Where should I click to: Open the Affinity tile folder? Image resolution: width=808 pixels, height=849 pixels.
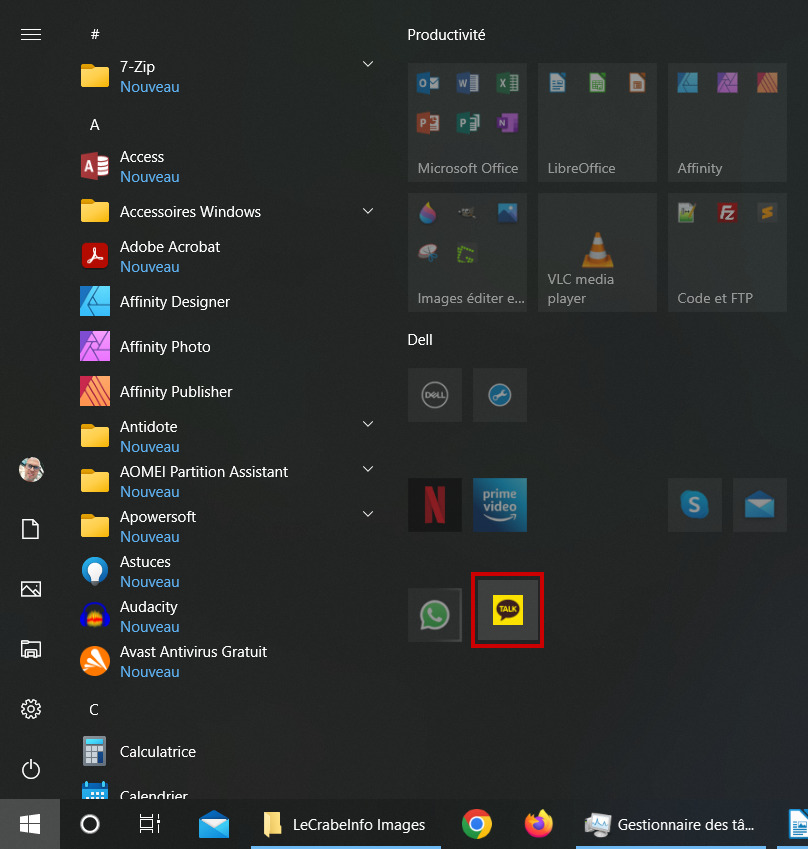pos(727,122)
